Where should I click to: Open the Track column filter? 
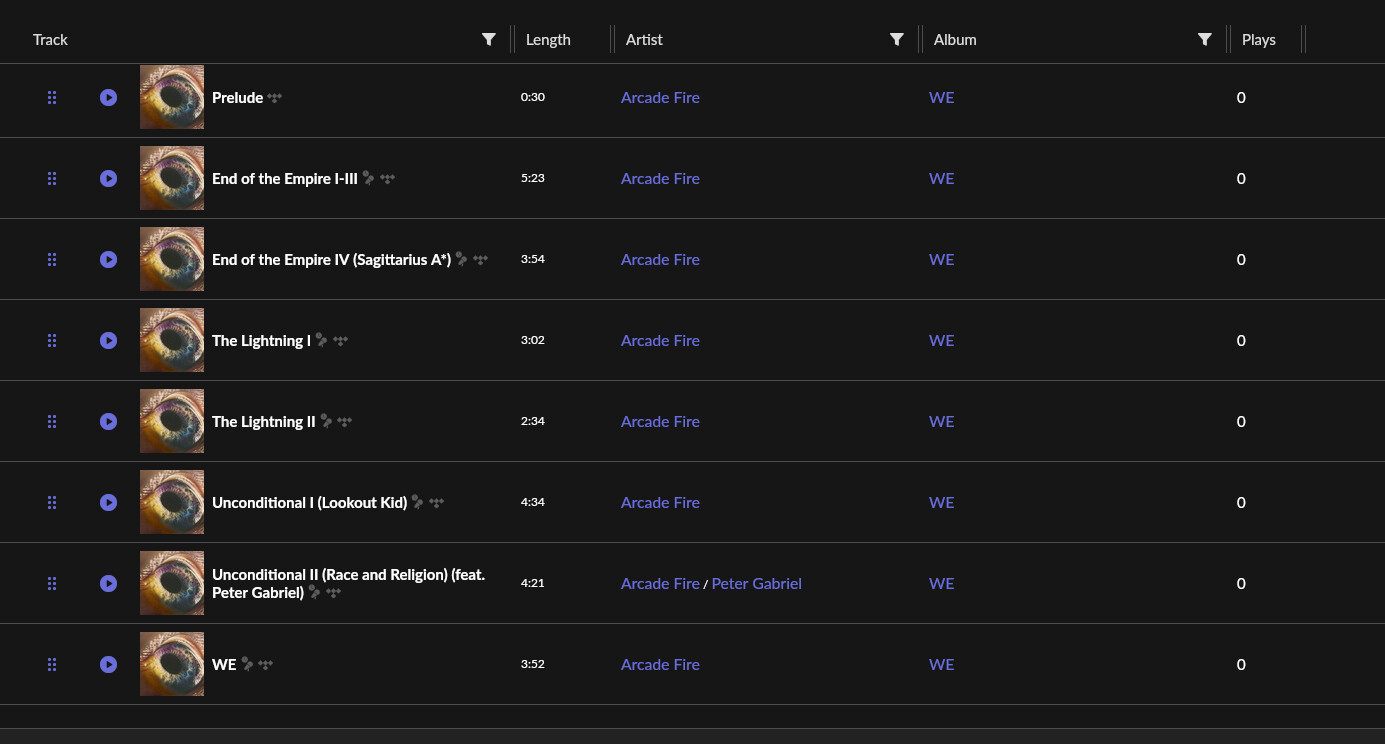(x=488, y=39)
